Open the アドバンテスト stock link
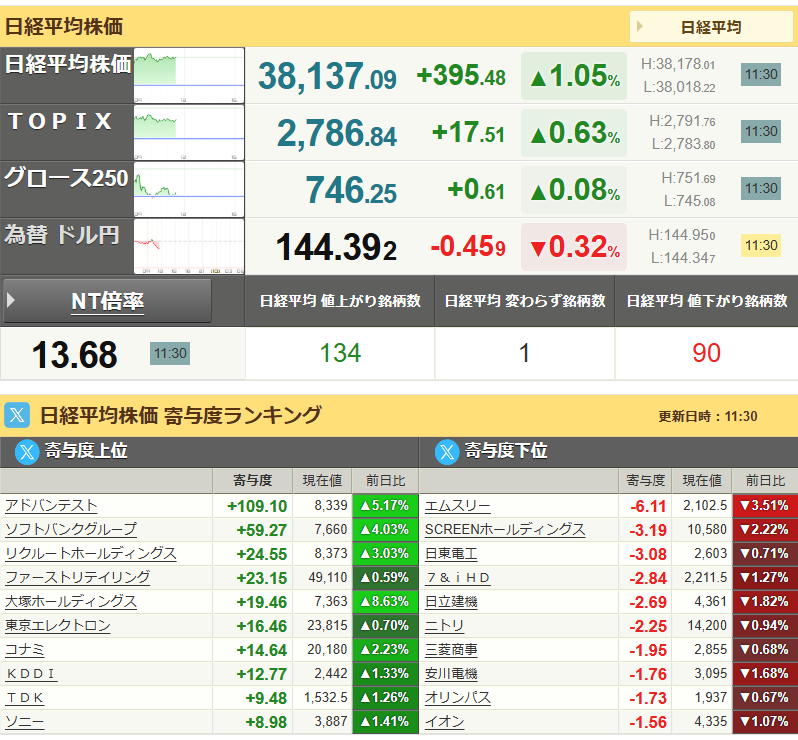Screen dimensions: 798x740 [51, 505]
